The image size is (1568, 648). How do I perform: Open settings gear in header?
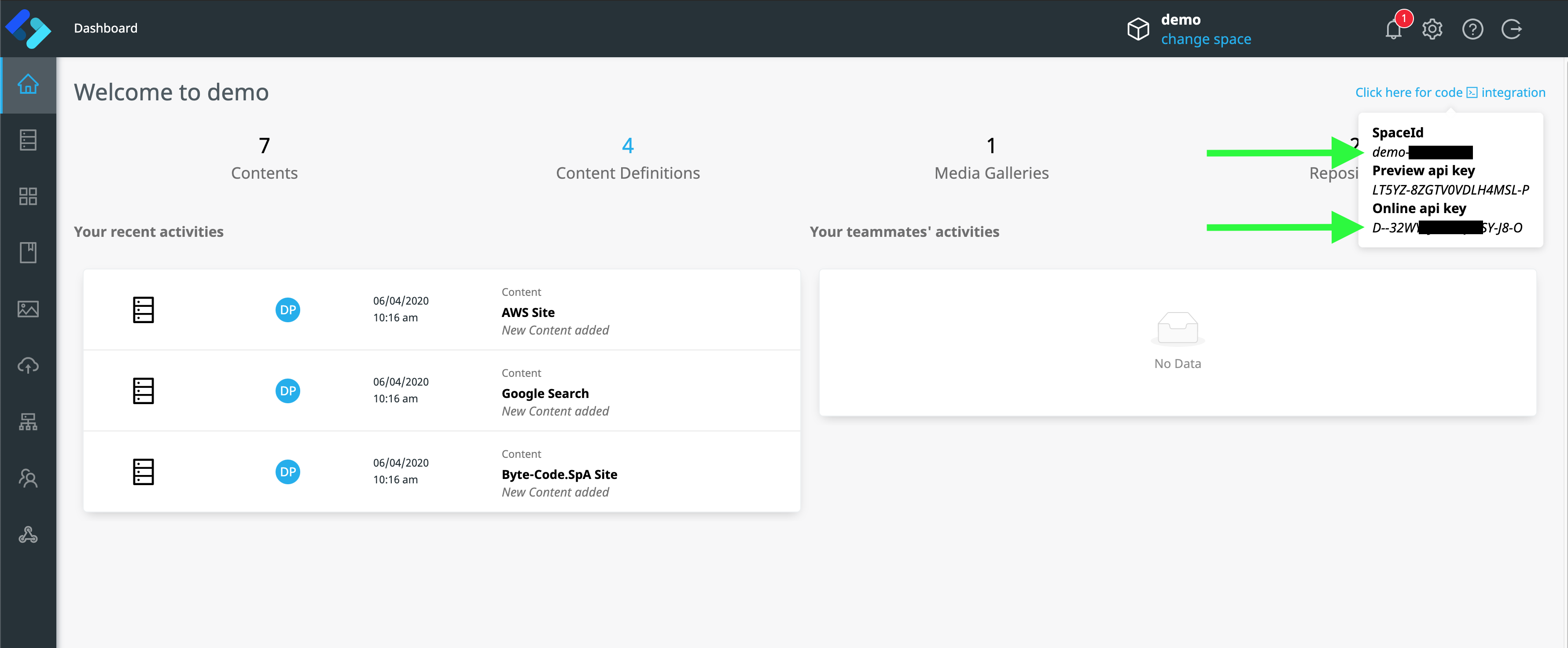[1432, 29]
